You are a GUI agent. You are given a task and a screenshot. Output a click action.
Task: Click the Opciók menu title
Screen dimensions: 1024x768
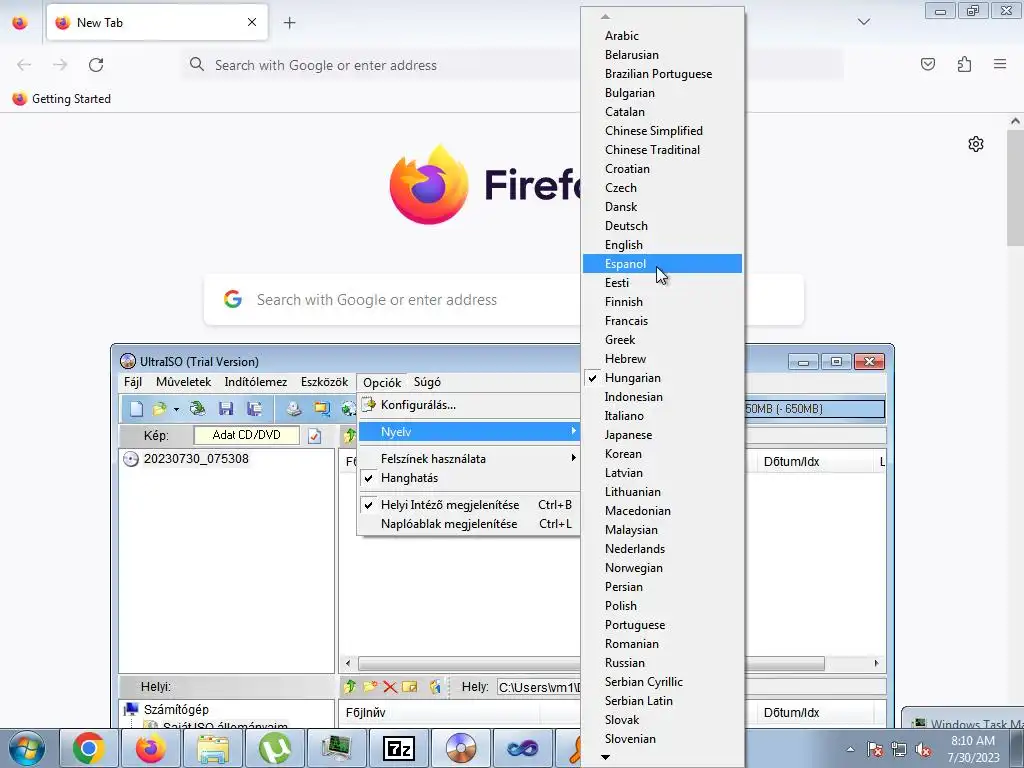382,383
